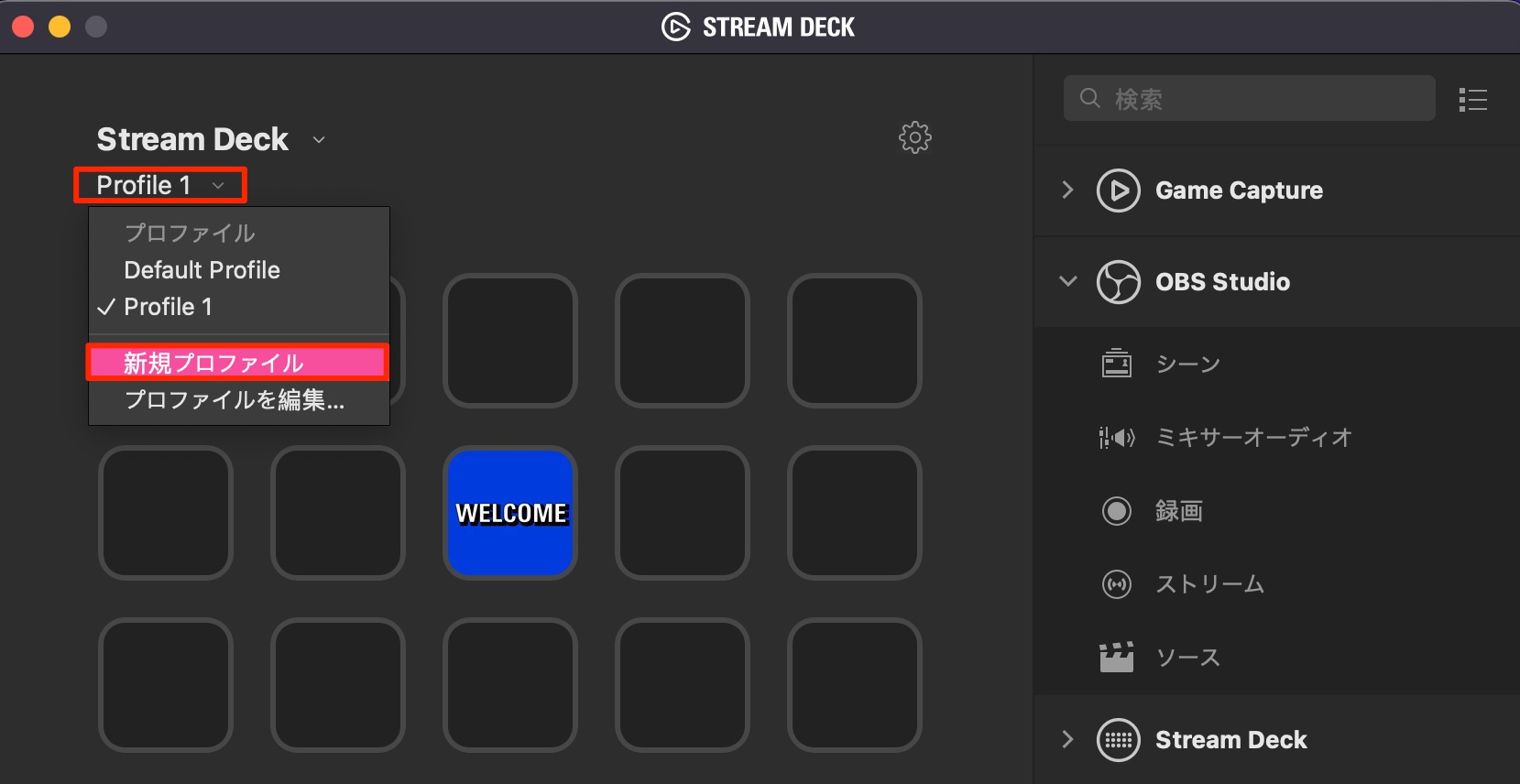Select empty key directly below WELCOME
This screenshot has width=1520, height=784.
coord(510,685)
